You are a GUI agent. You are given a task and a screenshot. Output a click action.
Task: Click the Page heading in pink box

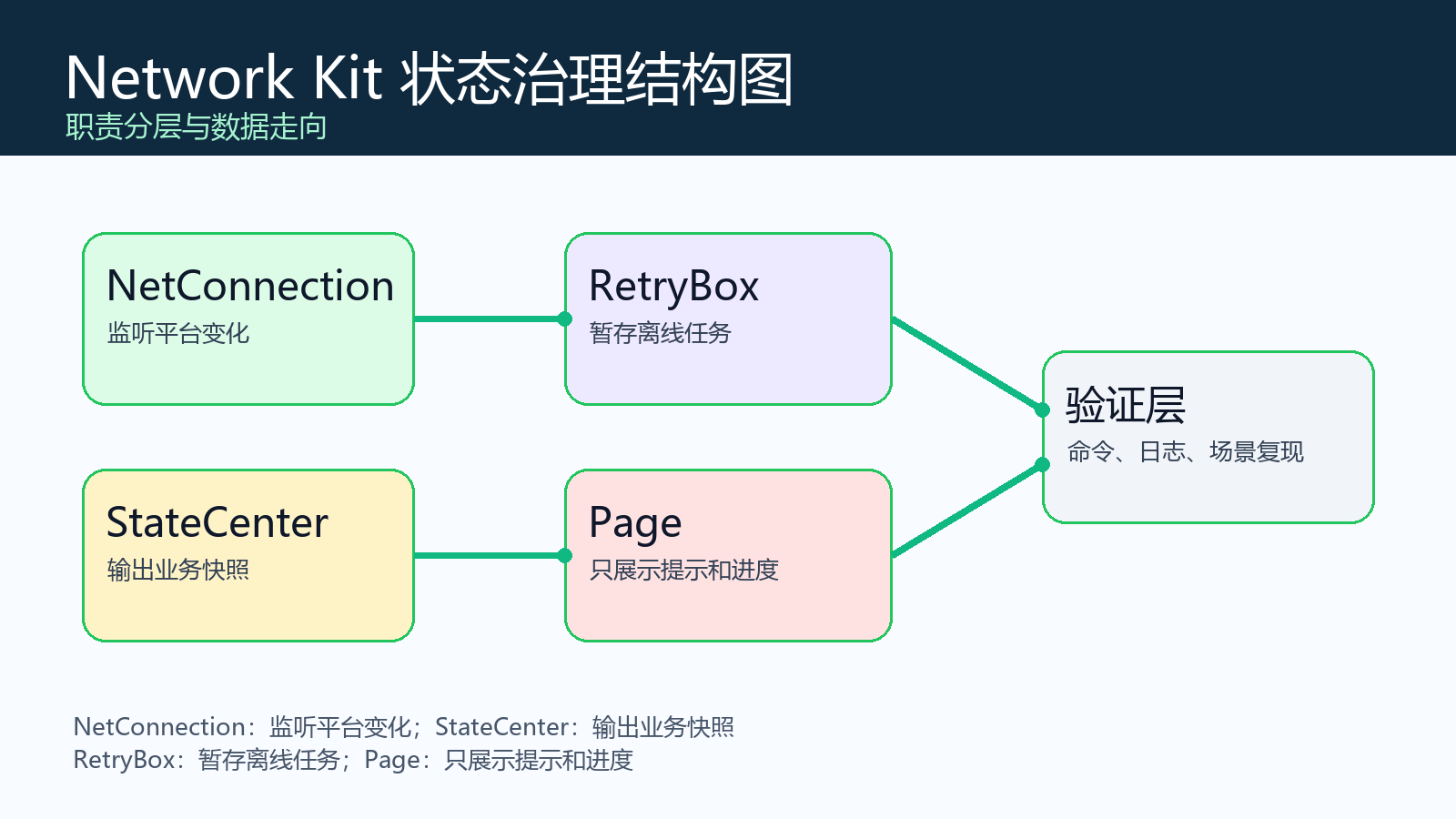635,524
